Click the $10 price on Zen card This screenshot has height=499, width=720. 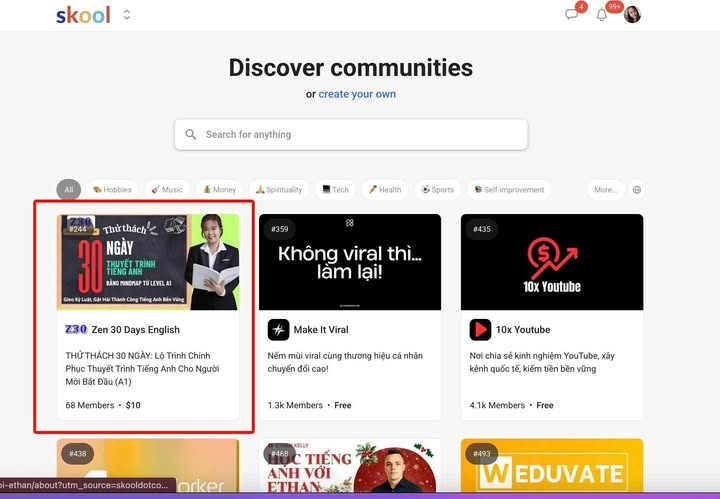[133, 405]
